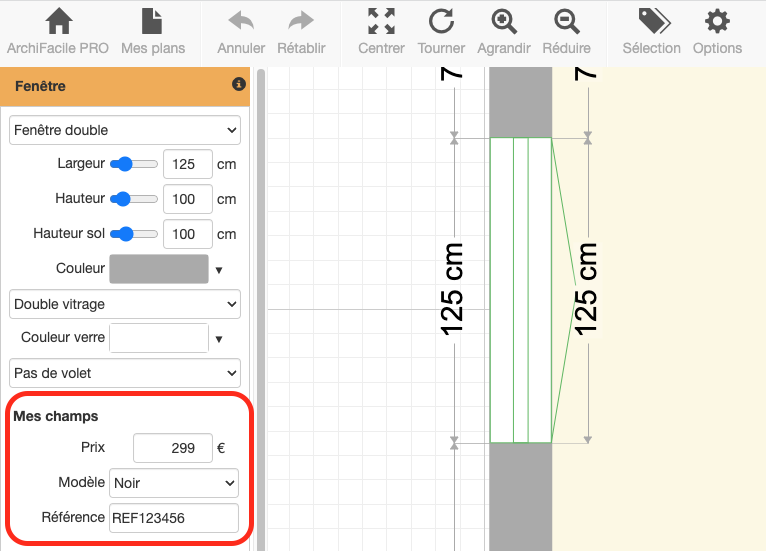The height and width of the screenshot is (551, 766).
Task: Rotate the plan using Tourner
Action: [x=441, y=22]
